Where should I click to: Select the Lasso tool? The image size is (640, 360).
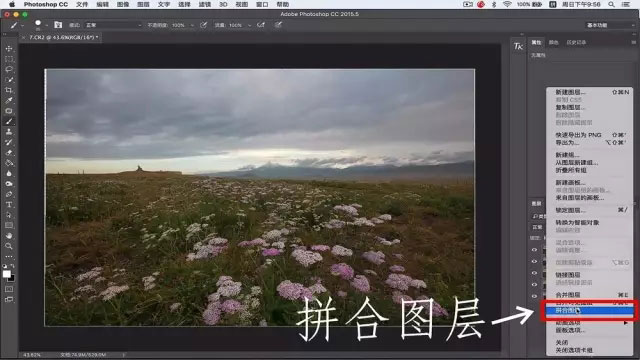coord(9,69)
